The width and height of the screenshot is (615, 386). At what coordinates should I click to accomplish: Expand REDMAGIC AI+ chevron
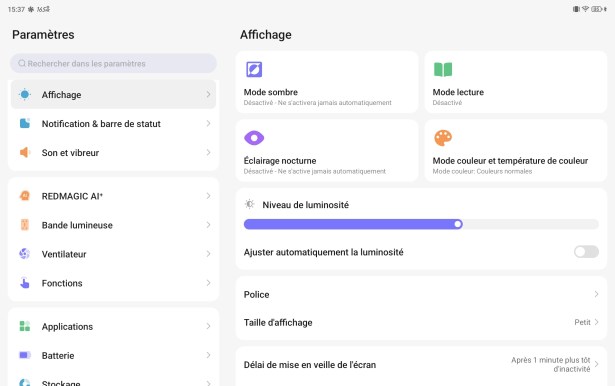208,196
